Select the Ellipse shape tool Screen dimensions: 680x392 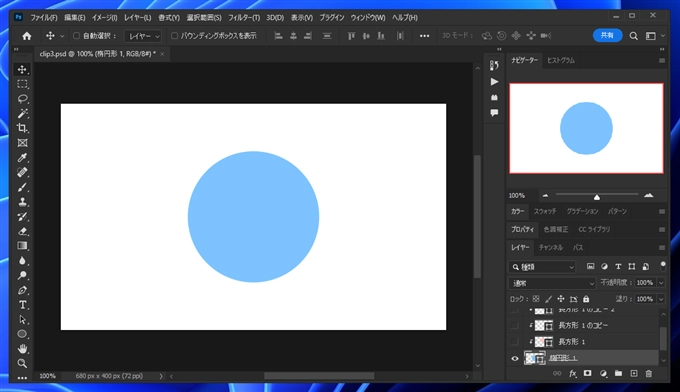click(22, 334)
